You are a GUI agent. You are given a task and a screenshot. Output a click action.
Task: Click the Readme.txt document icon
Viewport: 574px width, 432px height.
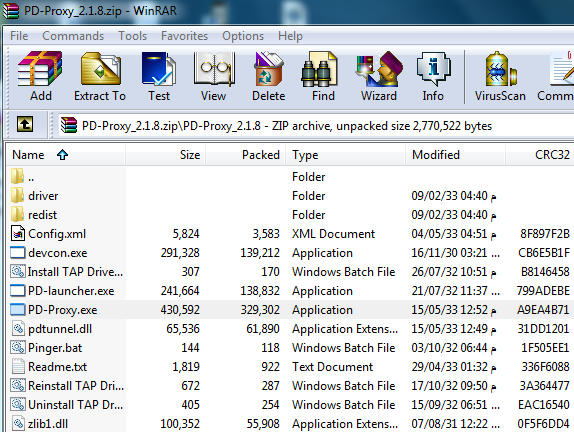[18, 366]
